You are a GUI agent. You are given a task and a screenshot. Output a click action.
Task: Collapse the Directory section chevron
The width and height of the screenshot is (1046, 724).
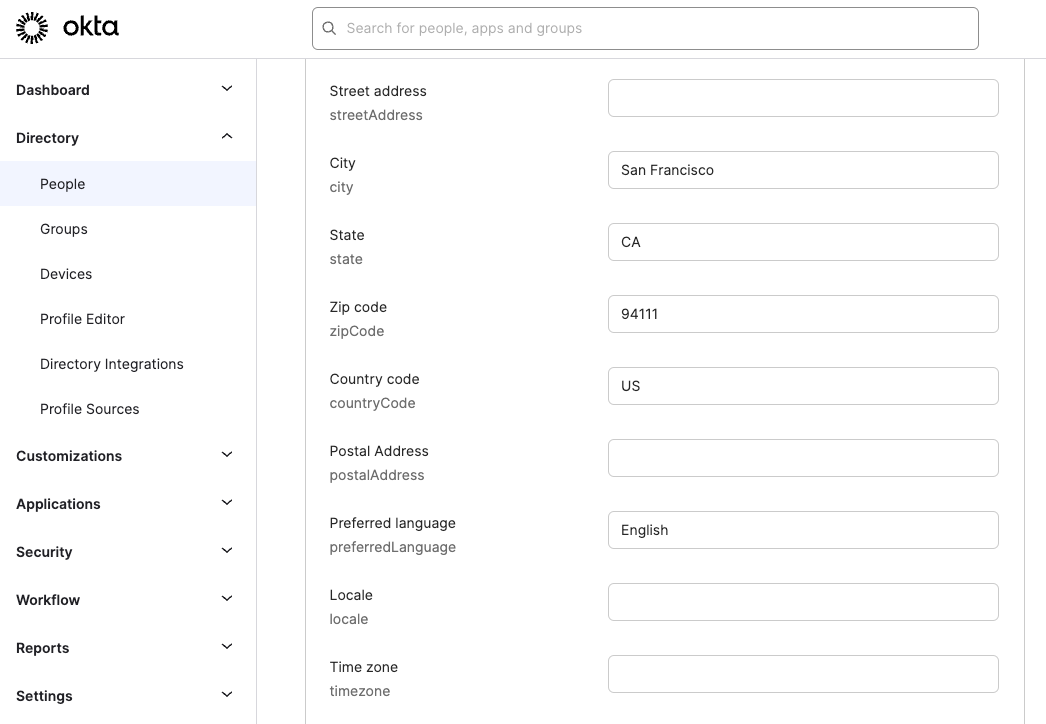tap(227, 137)
